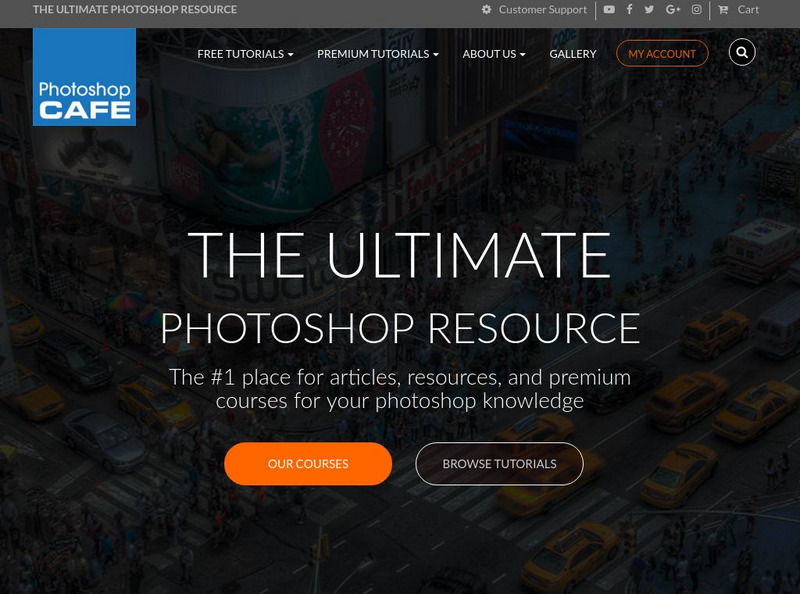The width and height of the screenshot is (800, 594).
Task: Click the 'PHOTOSHOP RESOURCE' hero heading
Action: point(400,328)
